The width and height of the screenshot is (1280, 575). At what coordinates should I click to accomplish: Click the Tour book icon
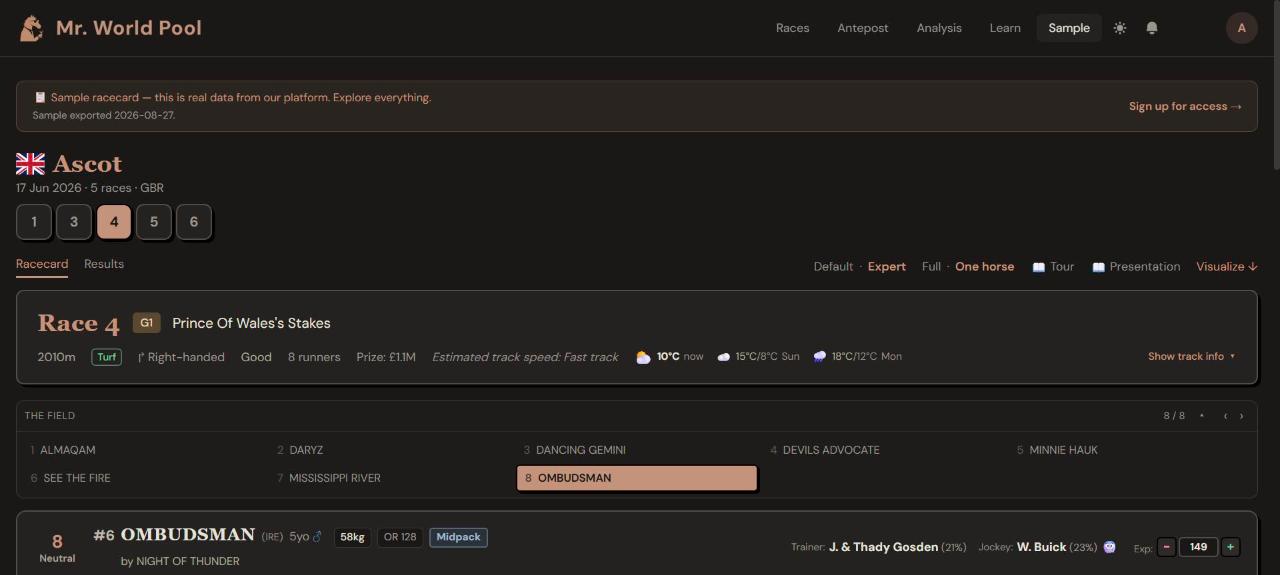tap(1039, 267)
